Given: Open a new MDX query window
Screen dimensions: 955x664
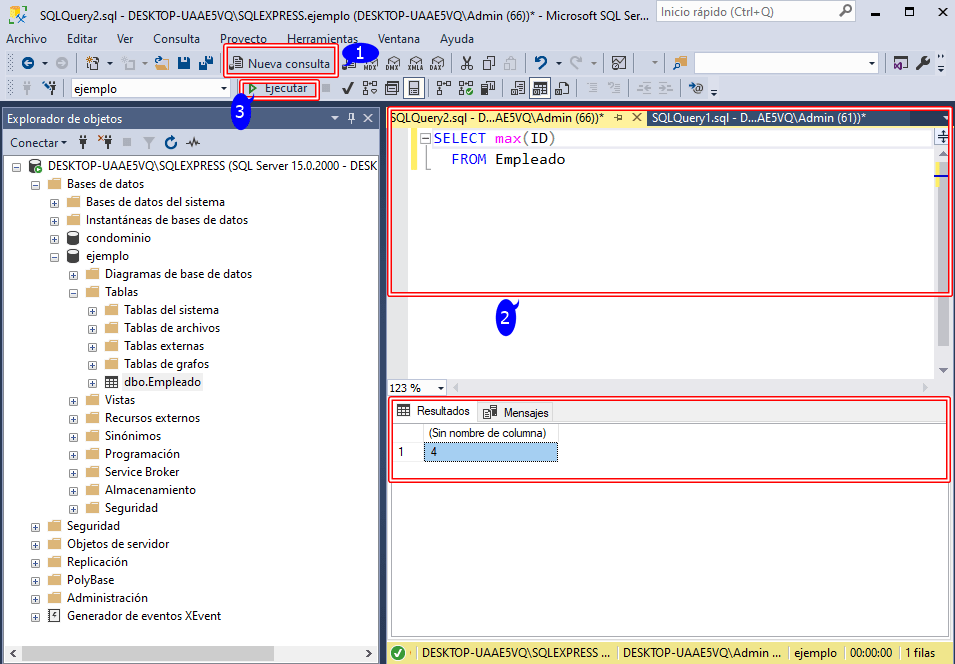Looking at the screenshot, I should click(372, 62).
